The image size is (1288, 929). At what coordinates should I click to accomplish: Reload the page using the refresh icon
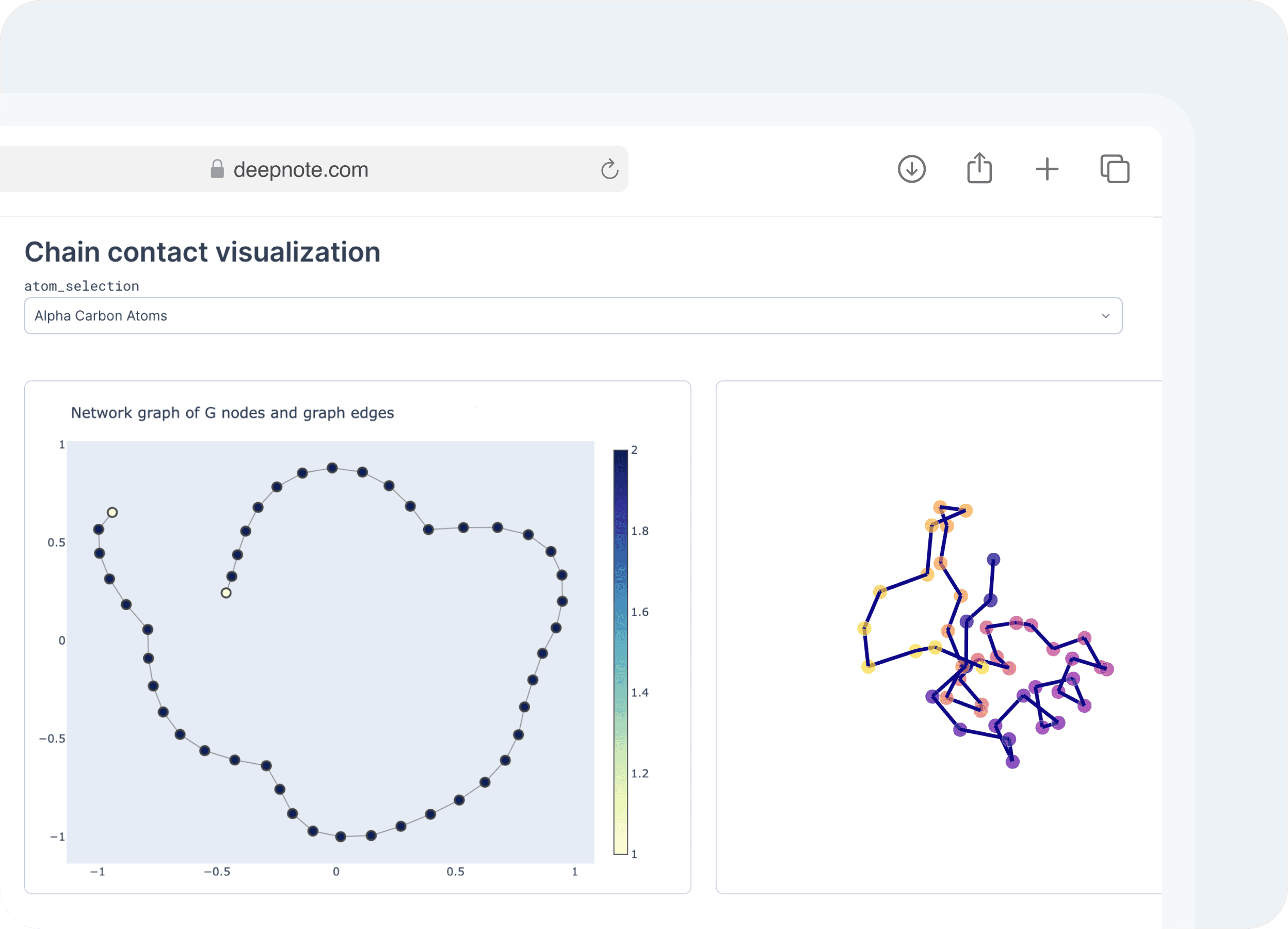click(x=609, y=169)
